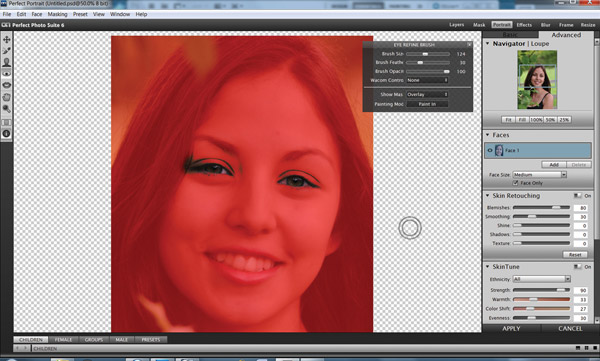This screenshot has height=361, width=600.
Task: Open the GROUPS presets tab
Action: click(94, 340)
